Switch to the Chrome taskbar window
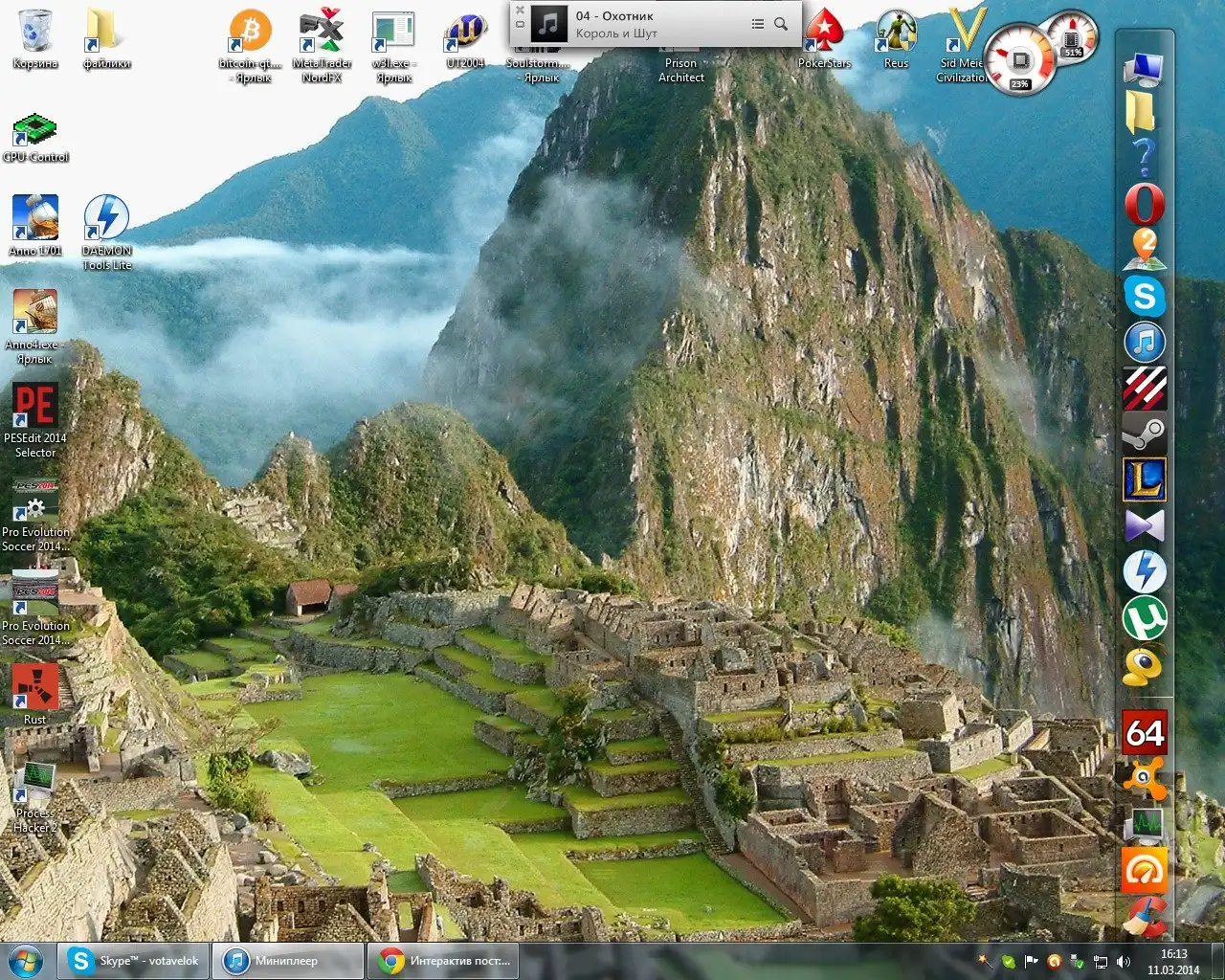1225x980 pixels. [443, 961]
